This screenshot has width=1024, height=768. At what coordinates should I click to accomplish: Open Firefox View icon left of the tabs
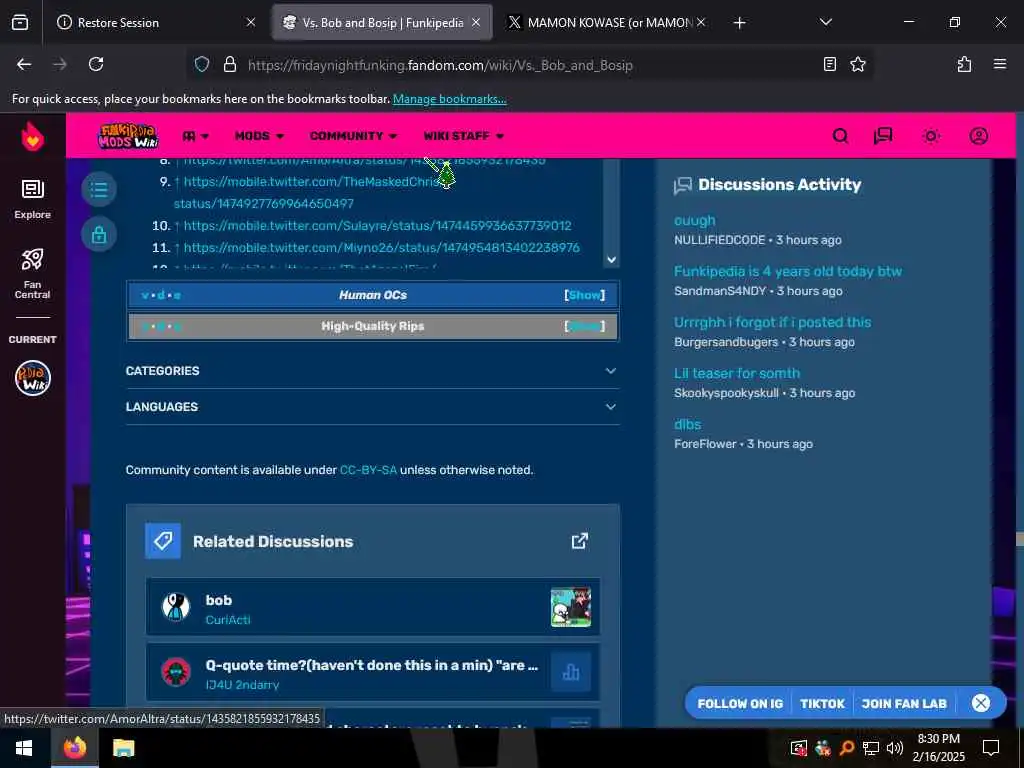click(20, 23)
